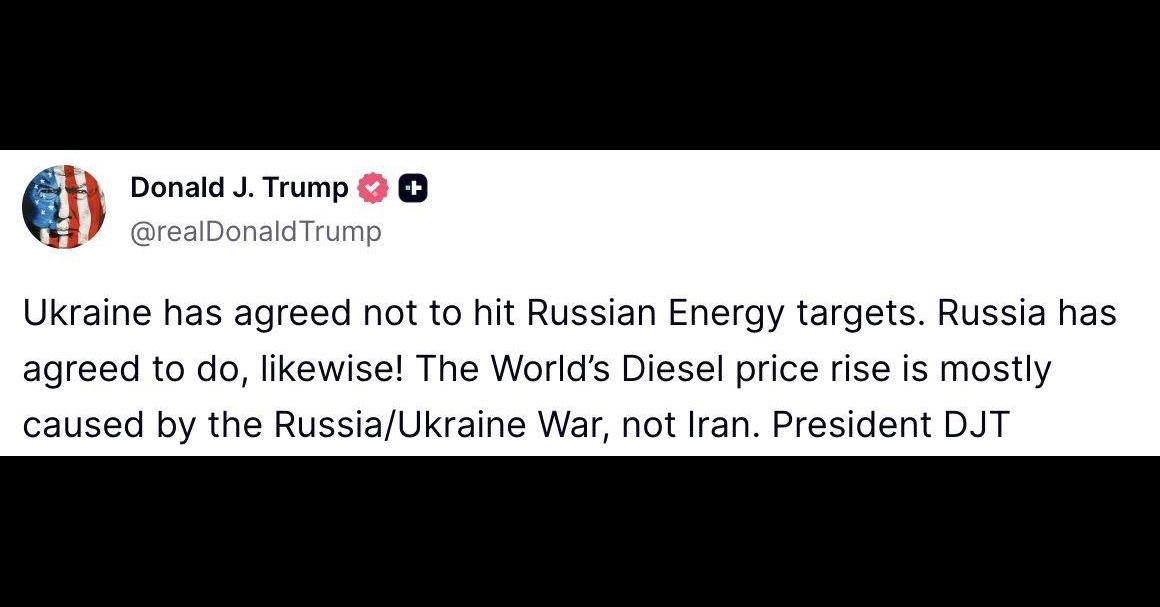Click the dark plus badge icon
1160x607 pixels.
click(414, 189)
